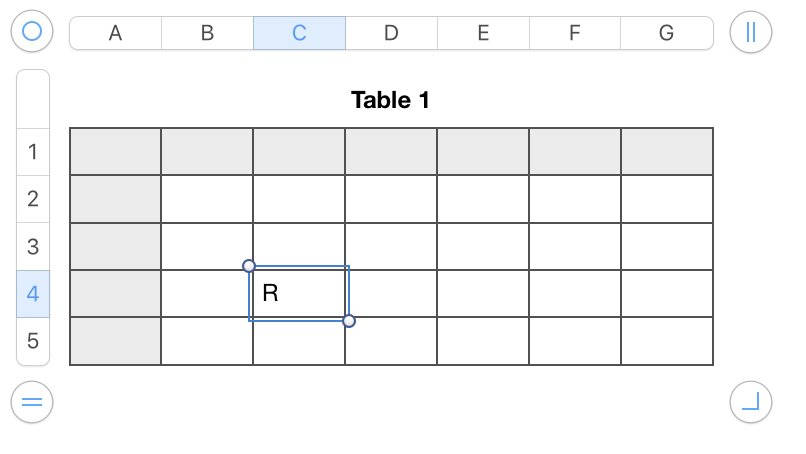Image resolution: width=806 pixels, height=454 pixels.
Task: Click the add columns handle icon
Action: coord(751,32)
